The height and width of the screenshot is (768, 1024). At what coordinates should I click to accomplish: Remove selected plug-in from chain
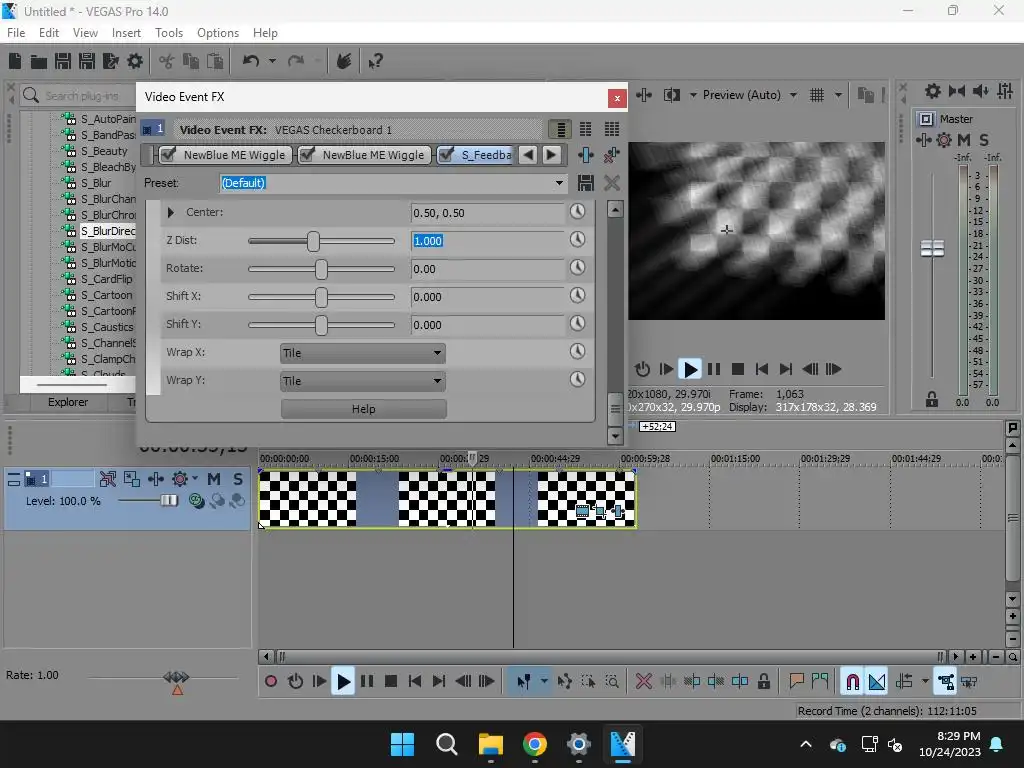pos(612,155)
